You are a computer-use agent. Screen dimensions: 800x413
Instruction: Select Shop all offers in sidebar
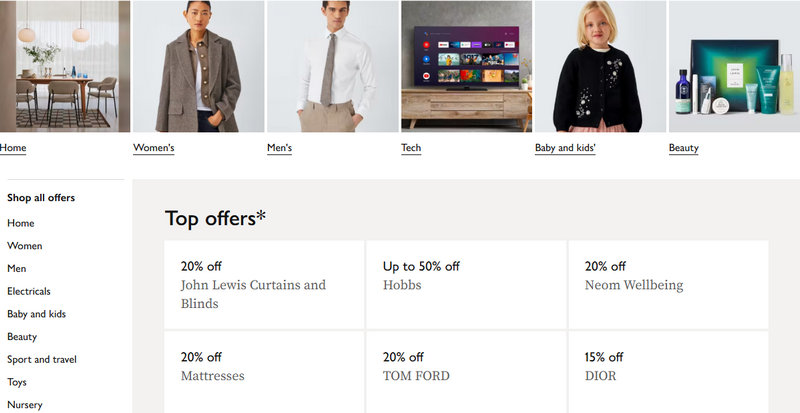click(41, 198)
